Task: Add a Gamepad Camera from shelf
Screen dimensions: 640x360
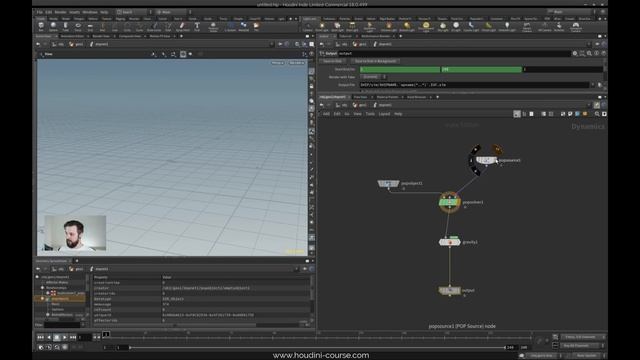Action: 576,27
